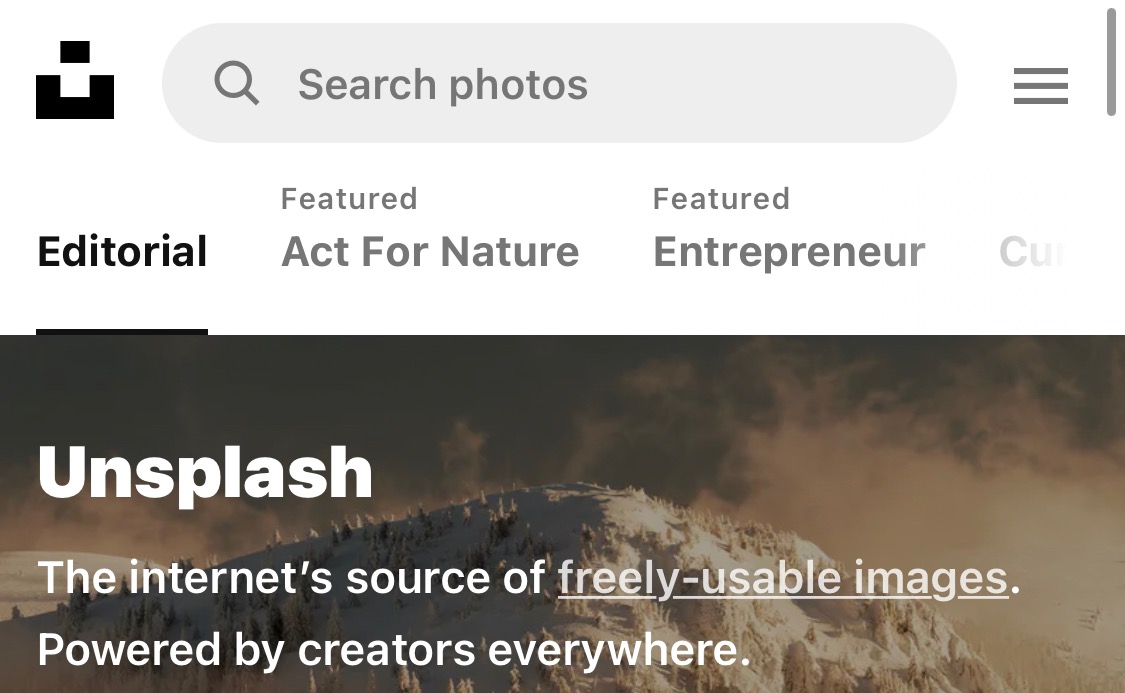Viewport: 1125px width, 693px height.
Task: Click the Powered by creators everywhere text
Action: [394, 650]
